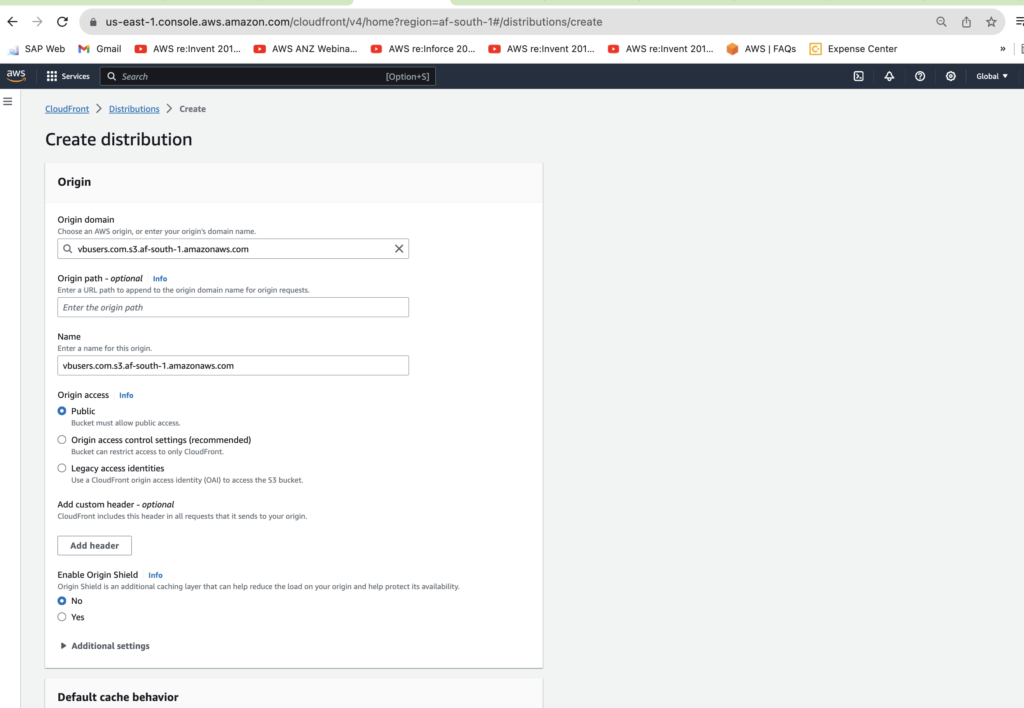
Task: Open the notifications bell icon
Action: [x=889, y=76]
